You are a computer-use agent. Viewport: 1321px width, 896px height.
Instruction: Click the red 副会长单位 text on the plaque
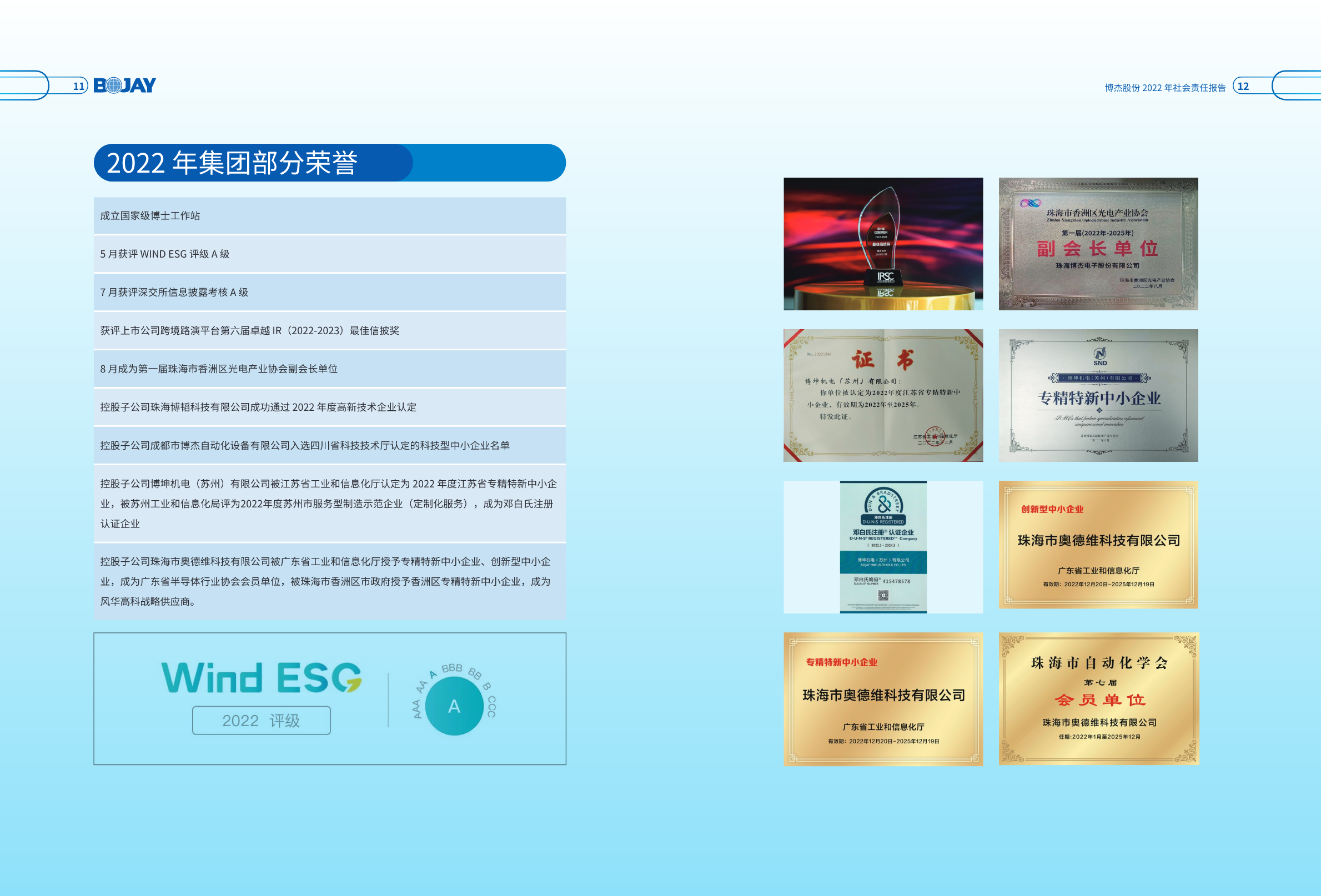click(1098, 249)
